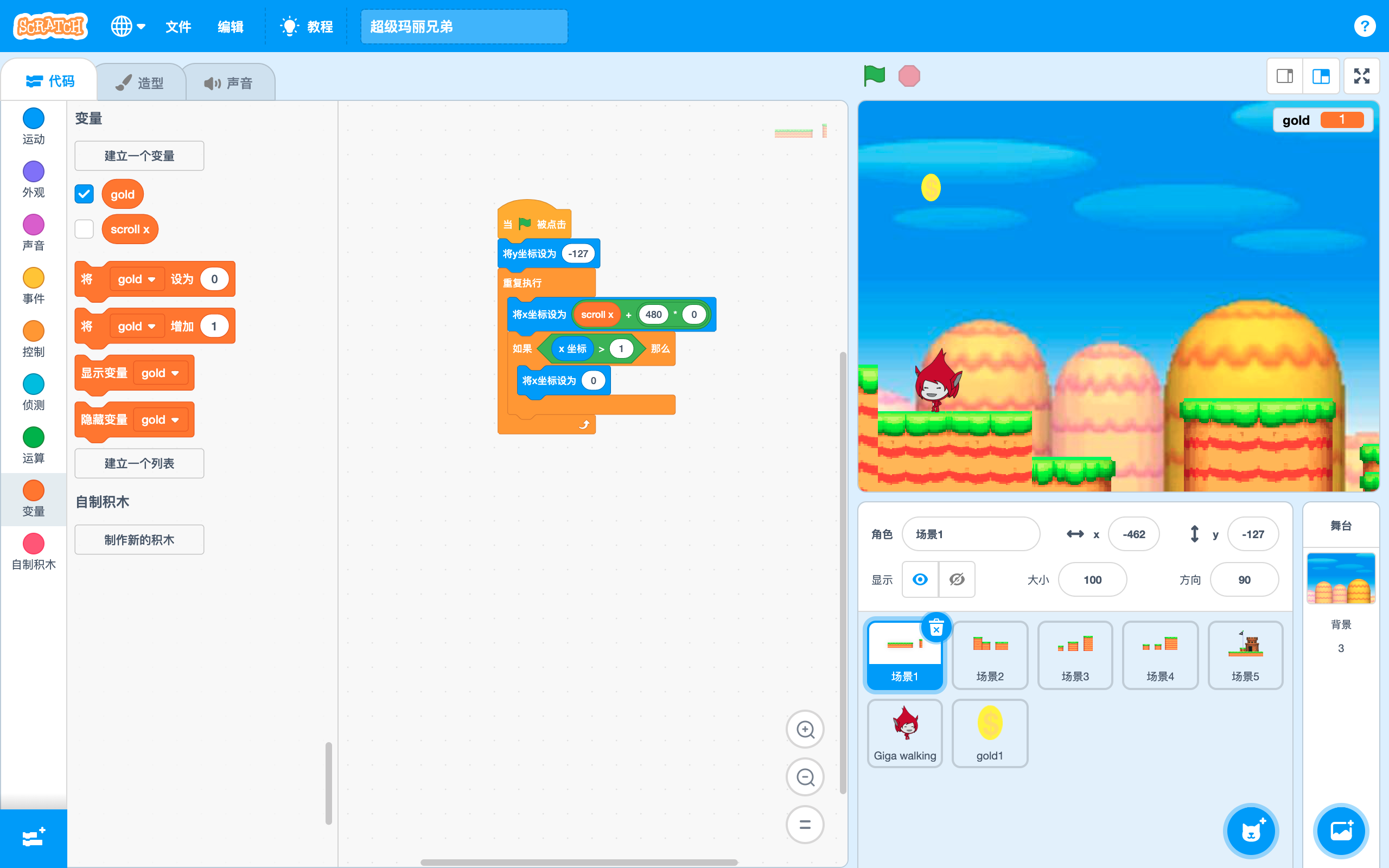Screen dimensions: 1389x868
Task: Open gold dropdown in 增加 block
Action: tap(137, 326)
